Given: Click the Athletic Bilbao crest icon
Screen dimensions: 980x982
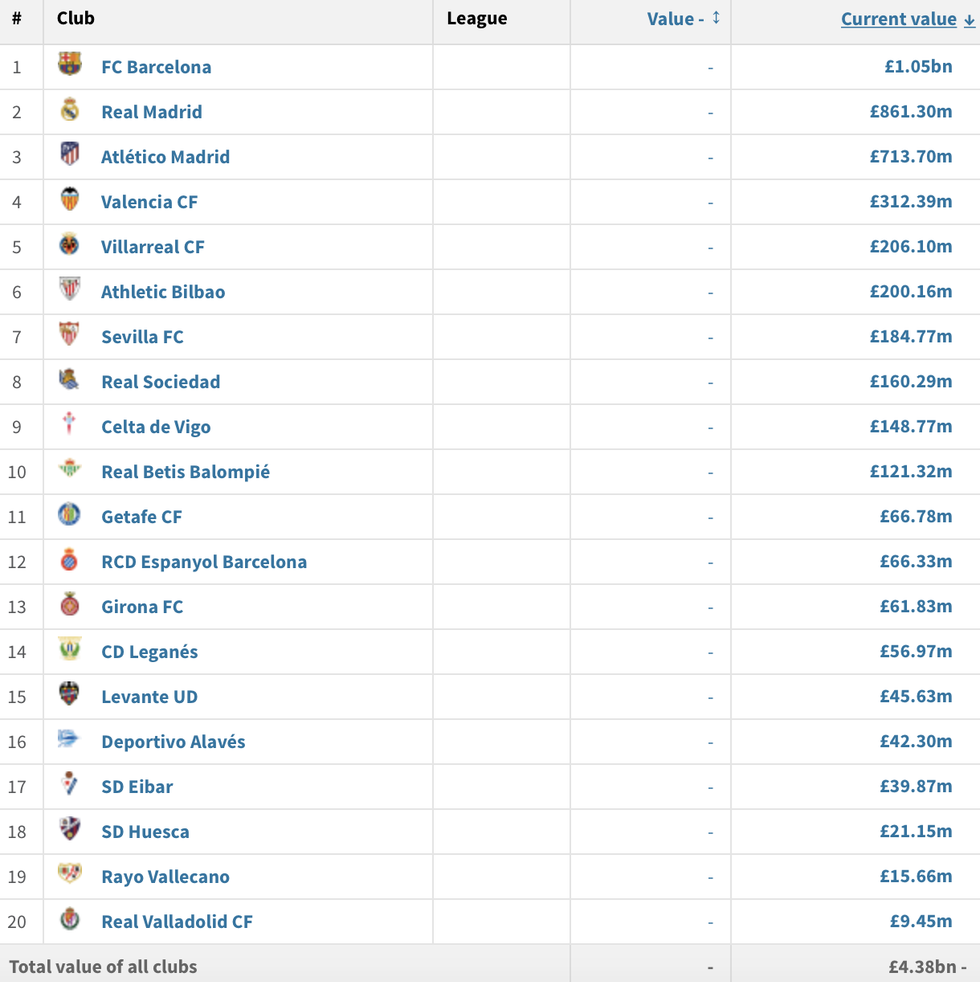Looking at the screenshot, I should click(x=70, y=290).
